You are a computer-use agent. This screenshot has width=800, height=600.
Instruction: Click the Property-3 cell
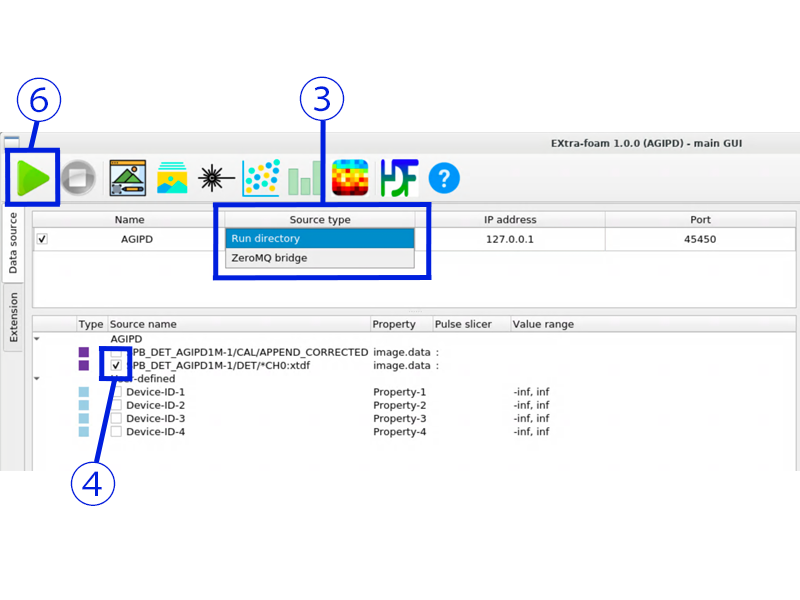[x=399, y=418]
